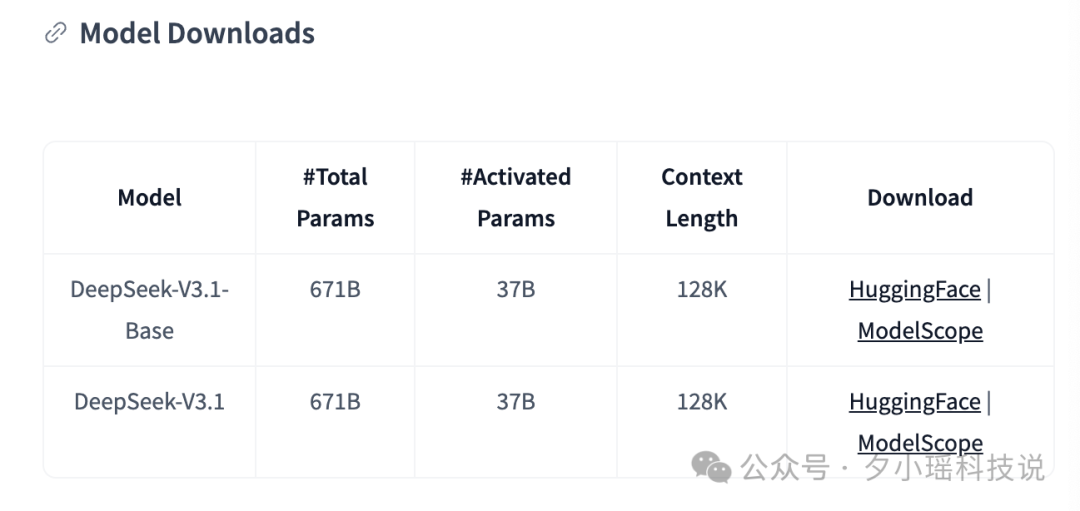Click 37B in the DeepSeek-V3.1 row

pos(516,402)
